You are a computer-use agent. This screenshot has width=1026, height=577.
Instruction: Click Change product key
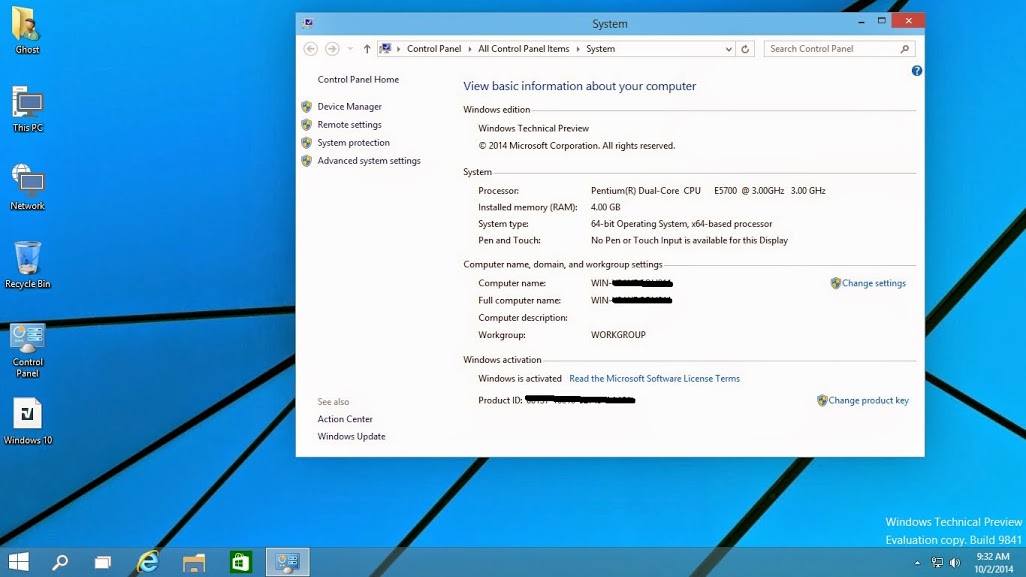coord(868,400)
